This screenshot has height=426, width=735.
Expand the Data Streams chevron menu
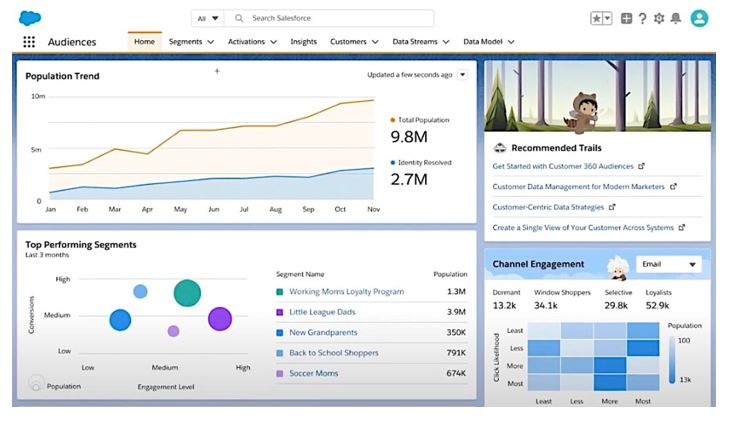click(x=446, y=42)
